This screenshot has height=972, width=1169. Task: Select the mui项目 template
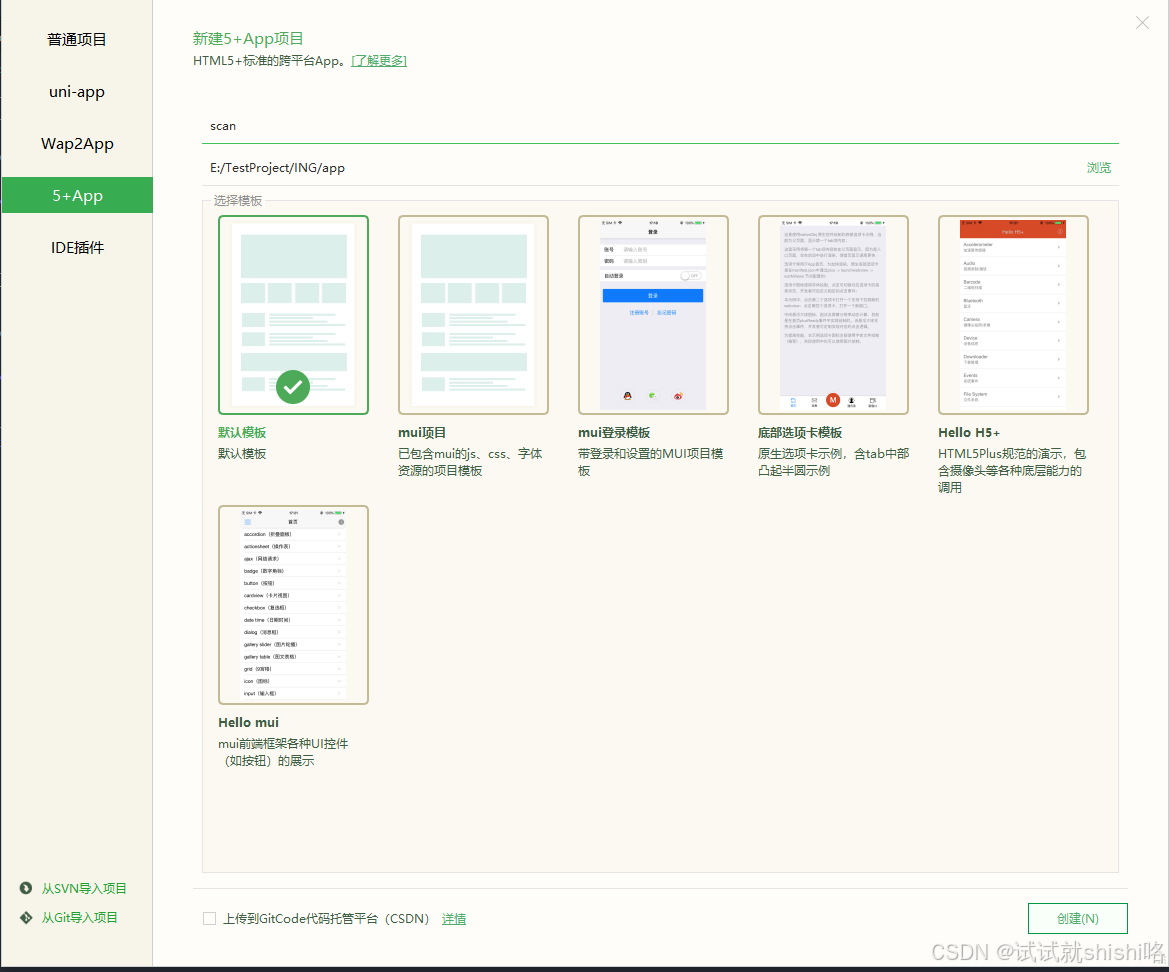click(x=473, y=313)
